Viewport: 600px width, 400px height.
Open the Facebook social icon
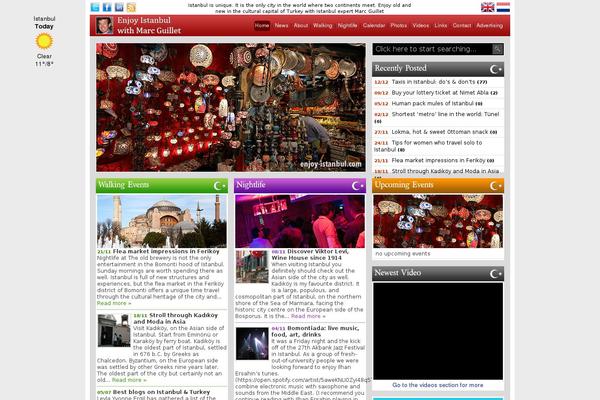(107, 7)
